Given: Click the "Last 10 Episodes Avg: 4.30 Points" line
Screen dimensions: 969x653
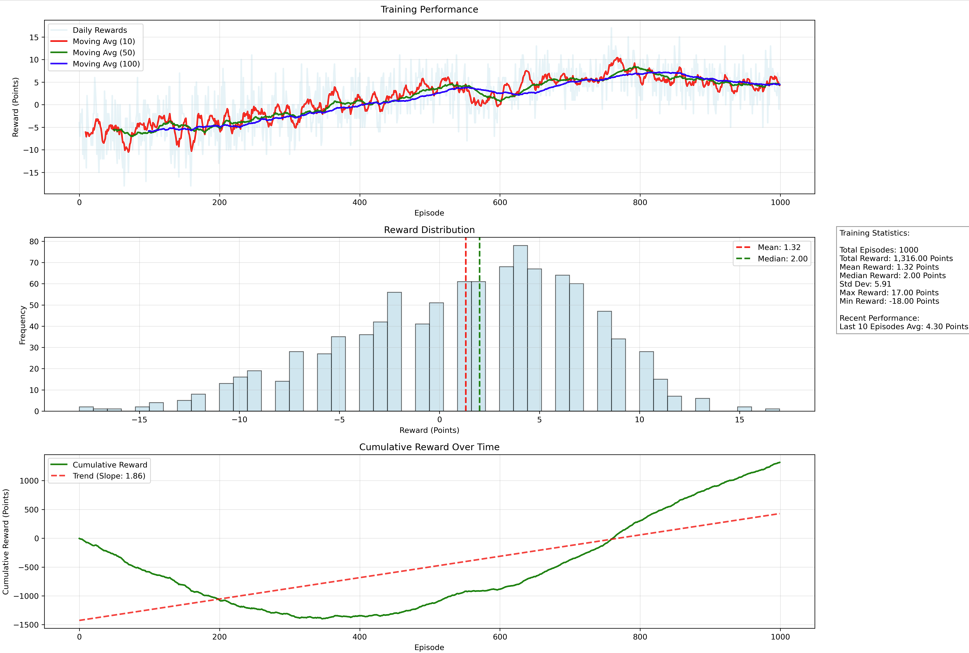Looking at the screenshot, I should click(903, 327).
